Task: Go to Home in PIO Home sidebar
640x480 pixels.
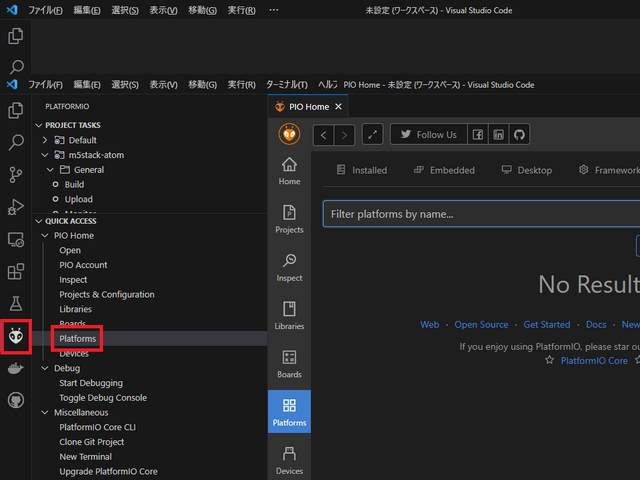Action: [289, 171]
